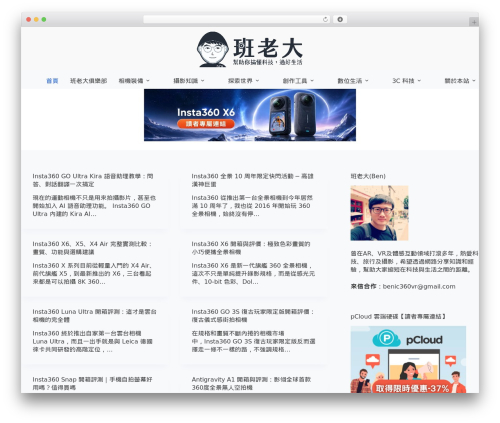This screenshot has width=500, height=423.
Task: Click the pCloud promotional banner image
Action: (408, 359)
